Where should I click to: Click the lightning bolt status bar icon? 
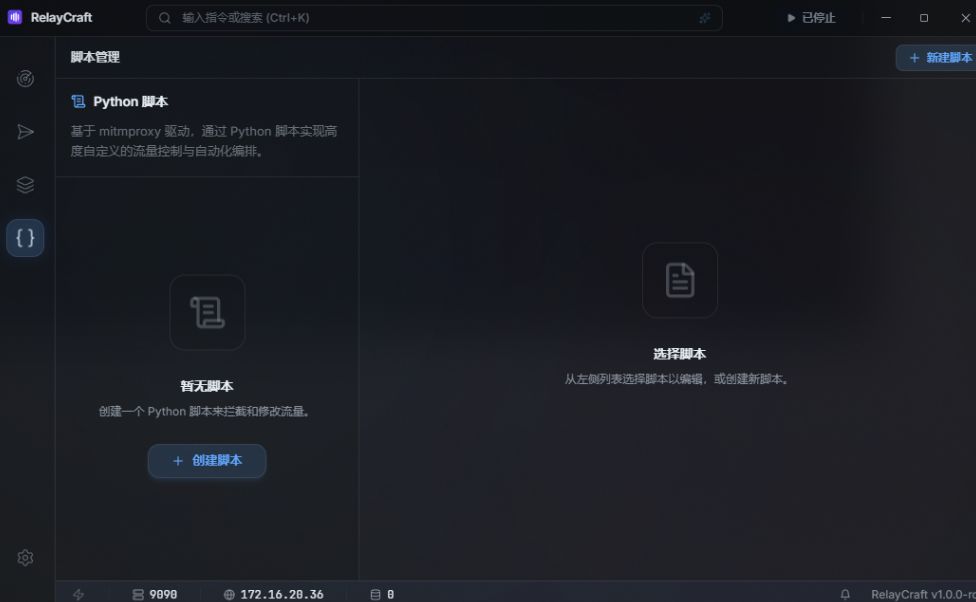[78, 595]
